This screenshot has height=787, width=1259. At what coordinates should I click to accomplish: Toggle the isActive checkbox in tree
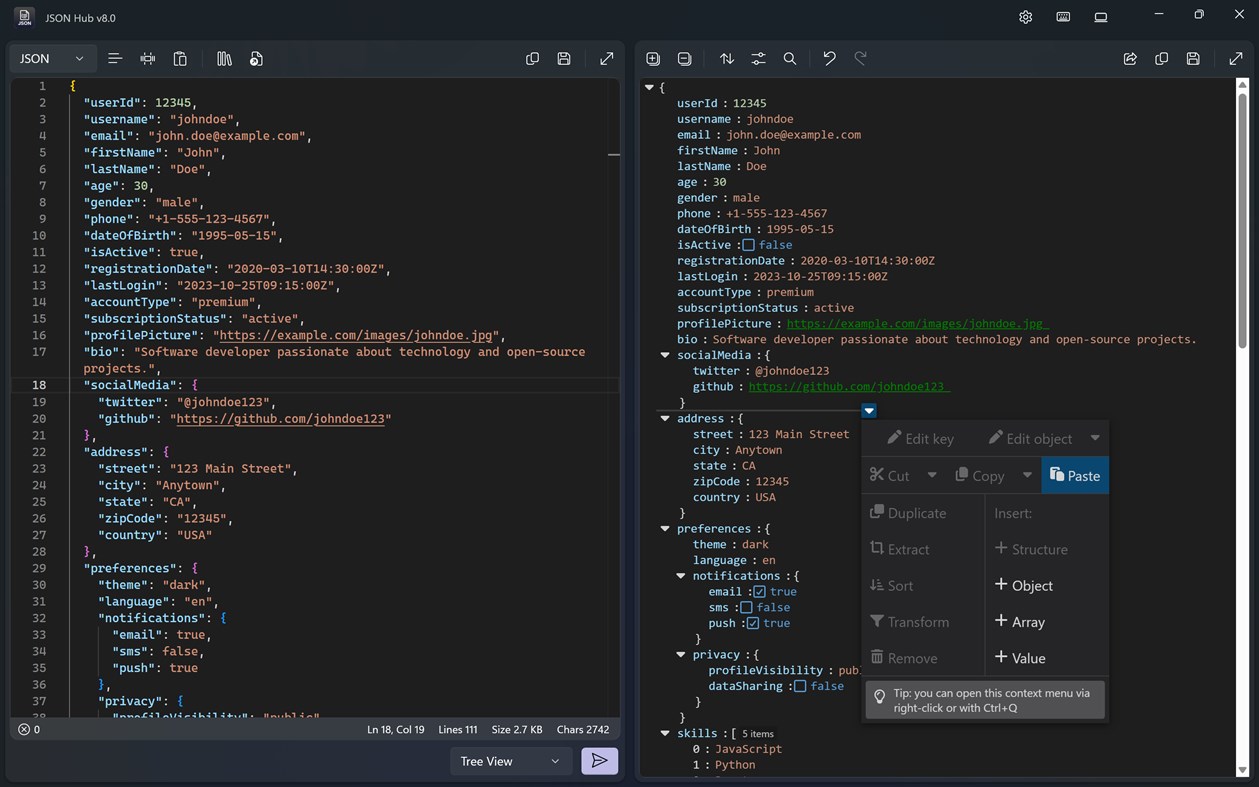[748, 245]
